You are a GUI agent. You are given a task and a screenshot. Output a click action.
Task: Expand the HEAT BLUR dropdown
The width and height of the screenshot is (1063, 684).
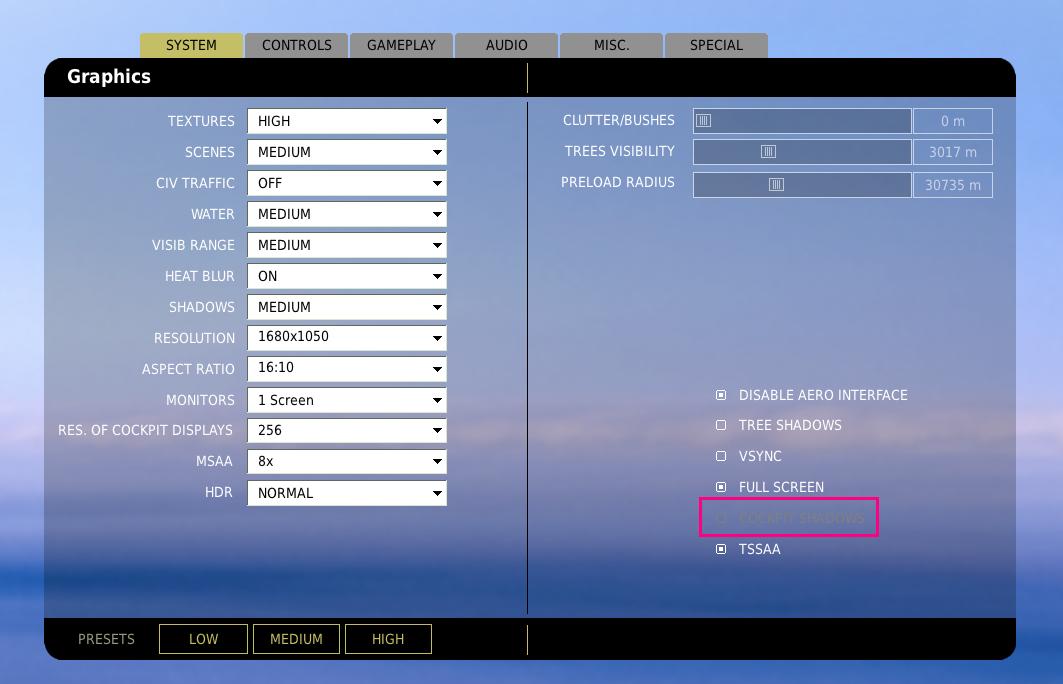pyautogui.click(x=347, y=277)
